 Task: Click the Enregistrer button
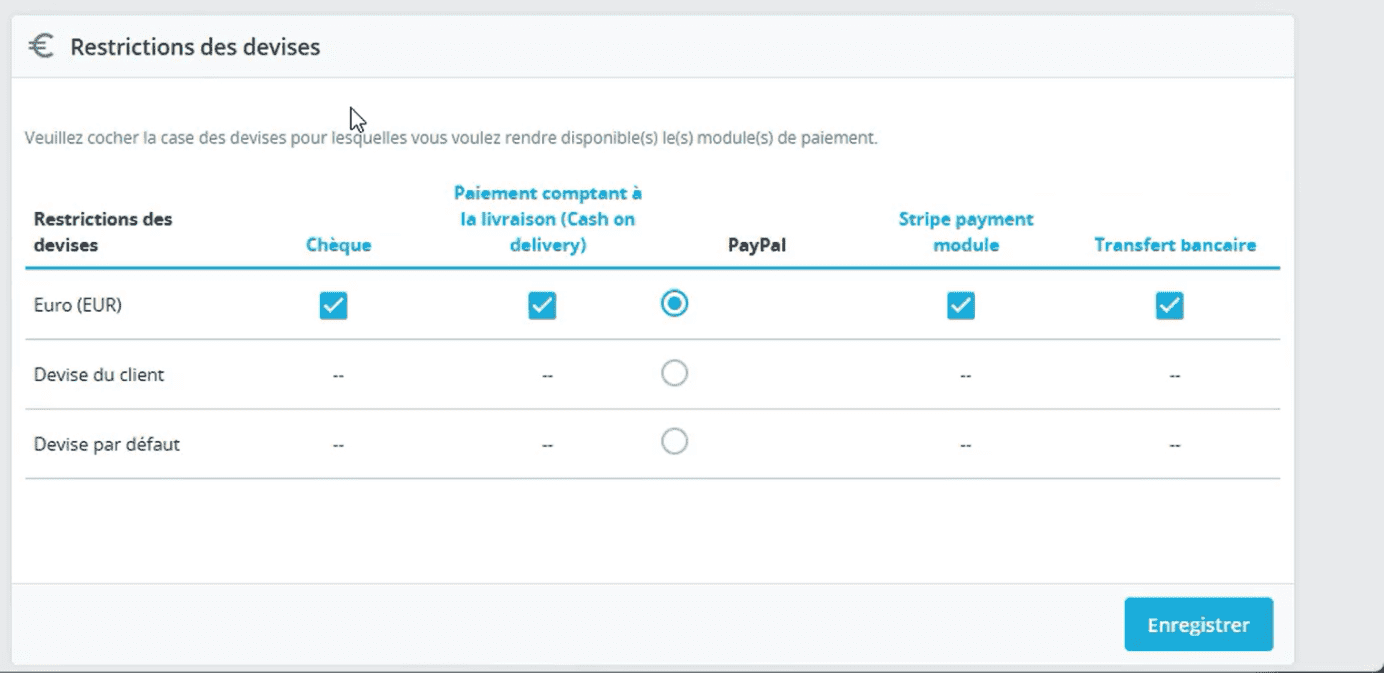(1198, 625)
